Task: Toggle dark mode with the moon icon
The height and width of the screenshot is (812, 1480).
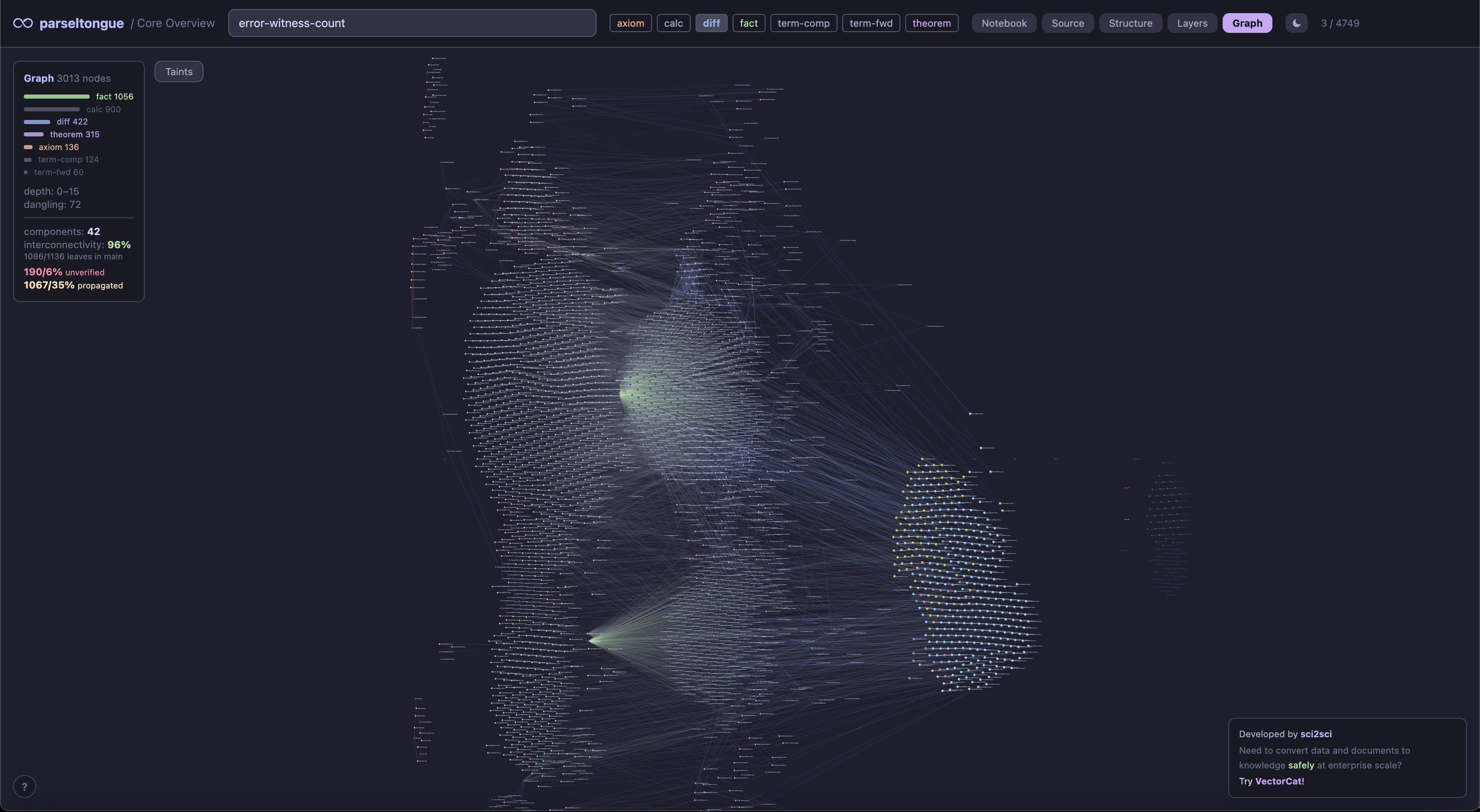Action: click(1296, 23)
